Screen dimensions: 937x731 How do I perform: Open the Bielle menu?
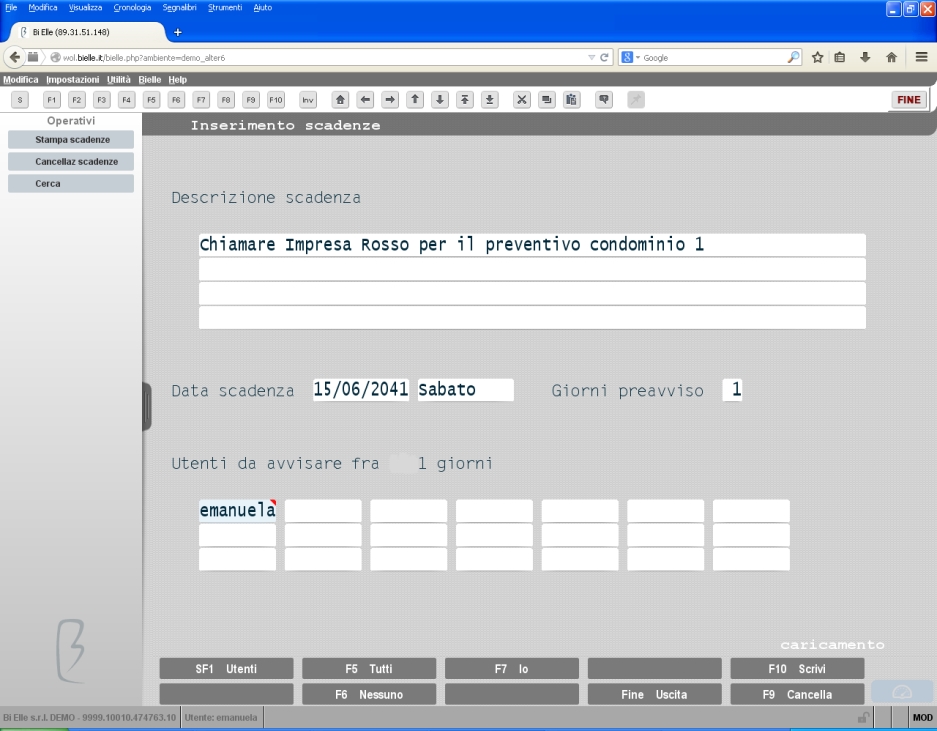coord(150,79)
